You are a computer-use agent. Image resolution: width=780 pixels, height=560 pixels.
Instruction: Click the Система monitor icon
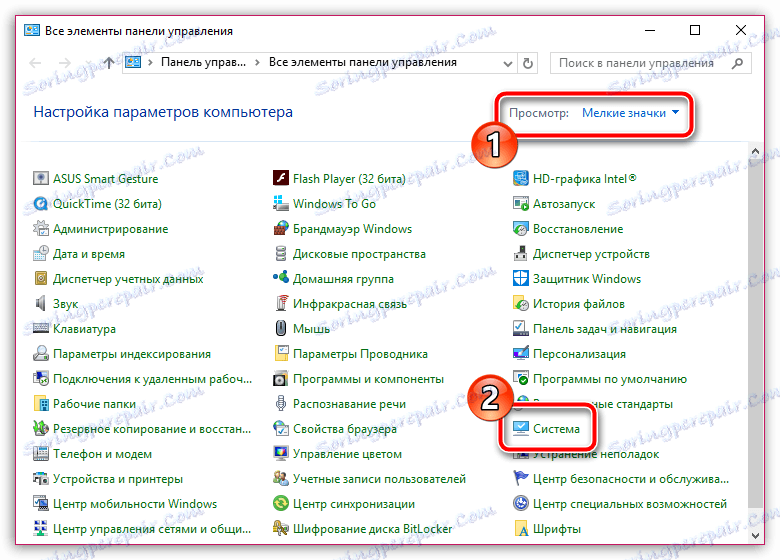coord(520,429)
